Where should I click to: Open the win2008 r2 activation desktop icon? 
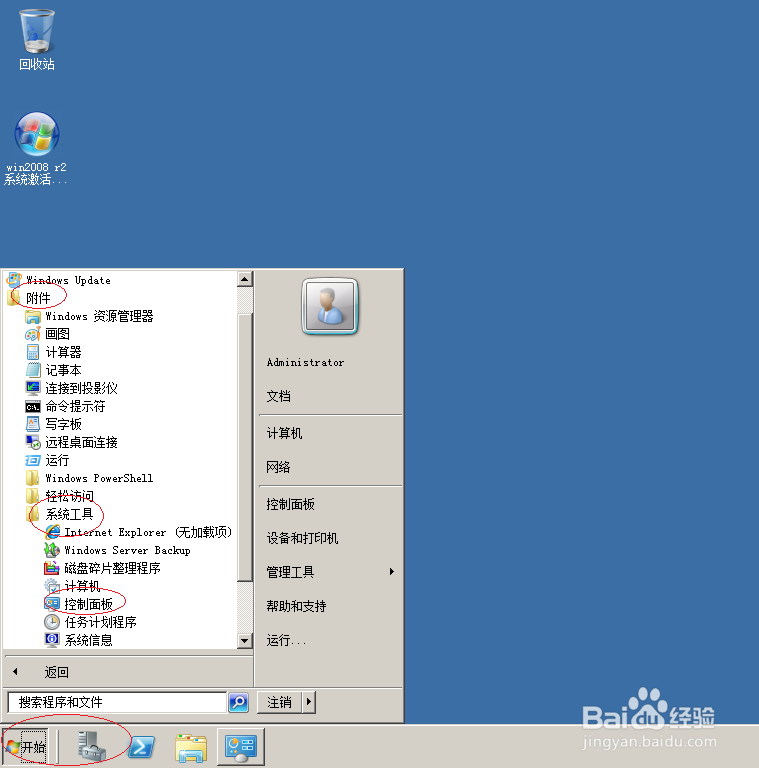point(36,148)
